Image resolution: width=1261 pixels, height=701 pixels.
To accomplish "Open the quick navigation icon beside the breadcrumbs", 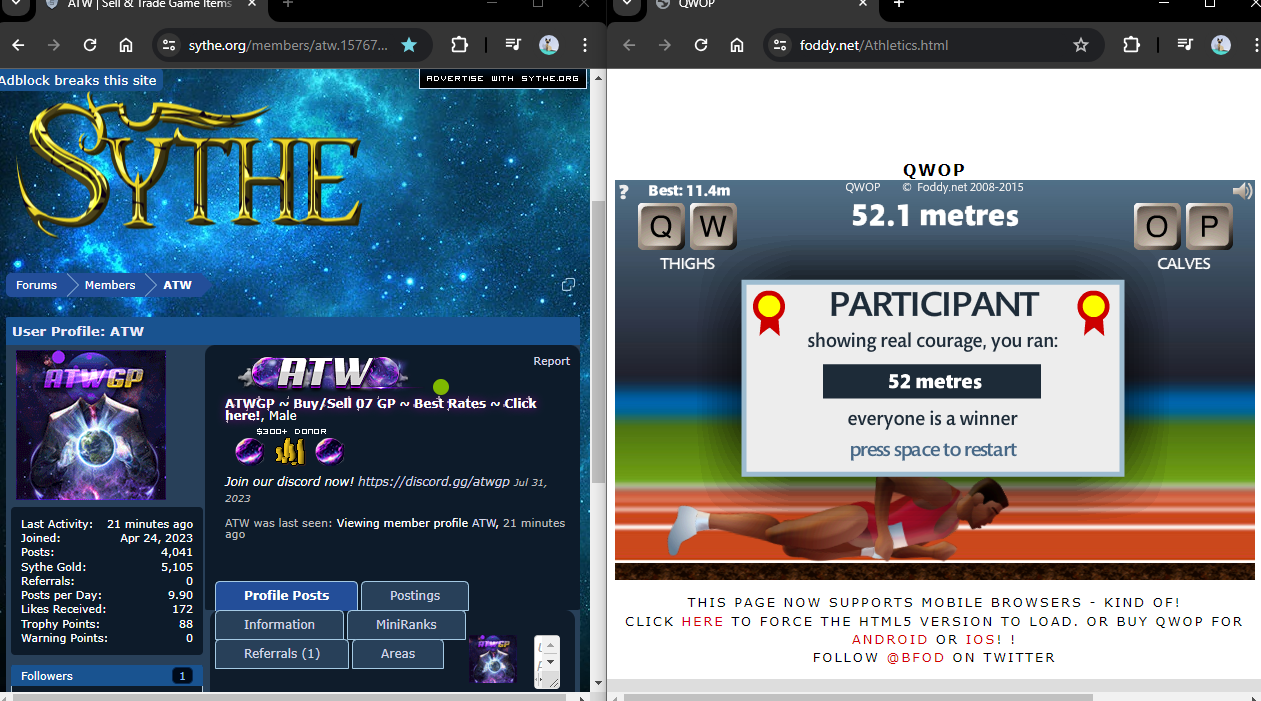I will tap(568, 285).
